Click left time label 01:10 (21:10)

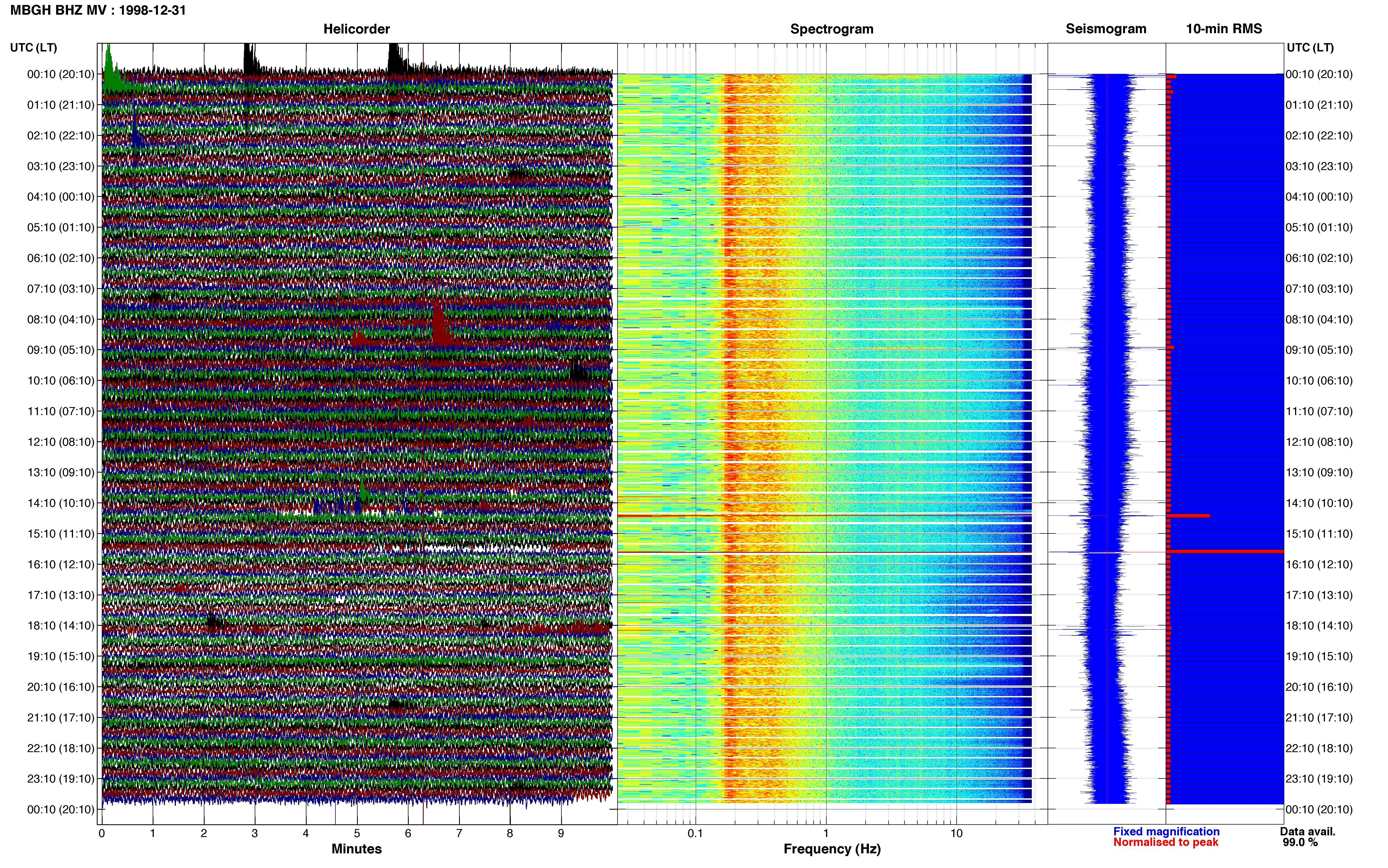pos(61,105)
